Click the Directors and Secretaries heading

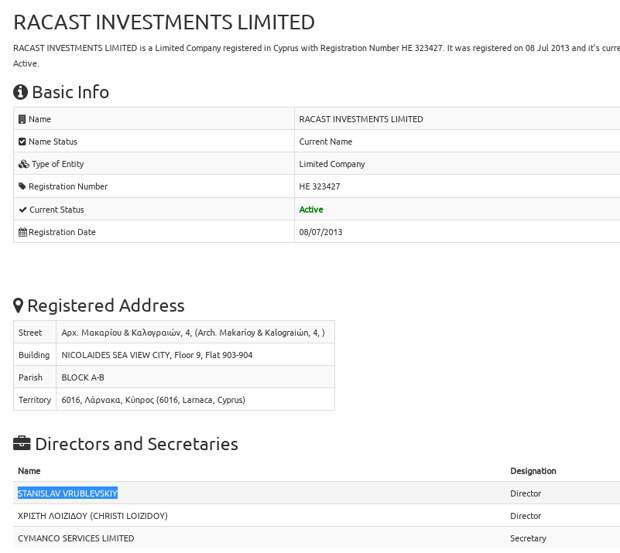(136, 444)
